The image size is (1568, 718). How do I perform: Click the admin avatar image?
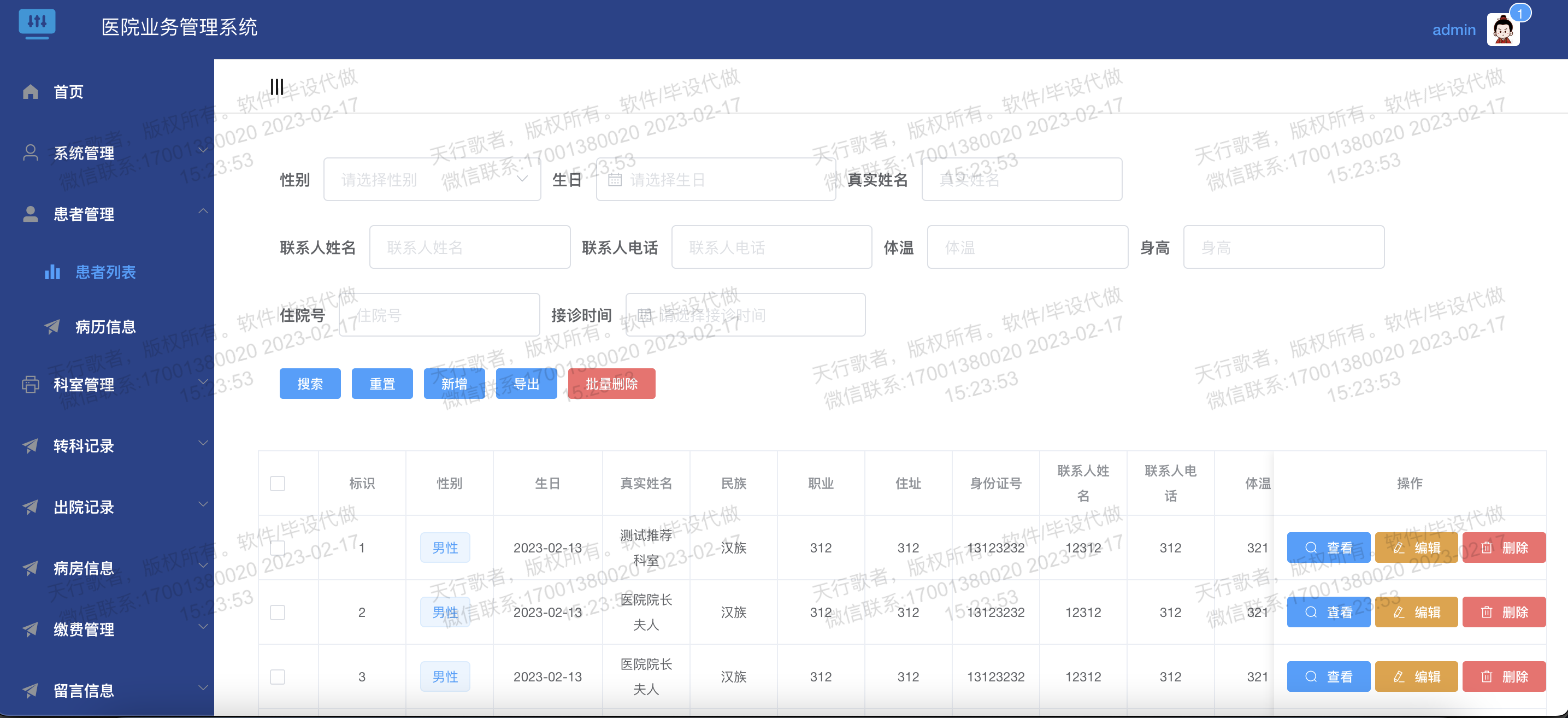coord(1502,30)
